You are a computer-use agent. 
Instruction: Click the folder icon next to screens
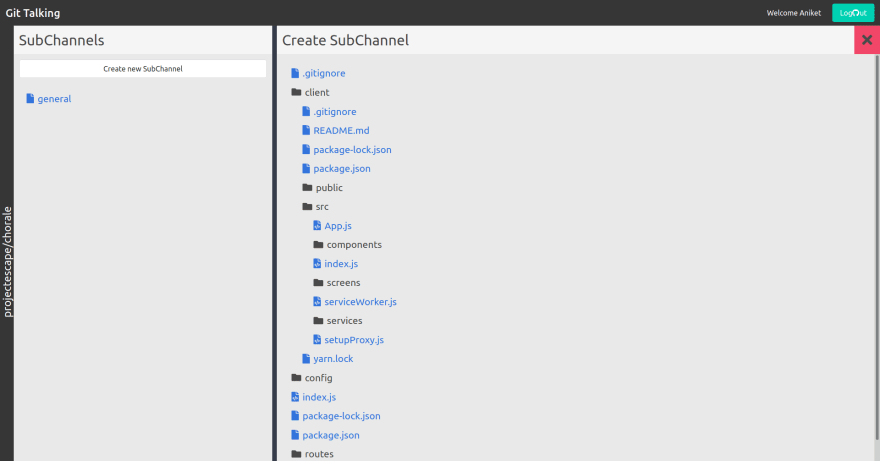pos(318,282)
